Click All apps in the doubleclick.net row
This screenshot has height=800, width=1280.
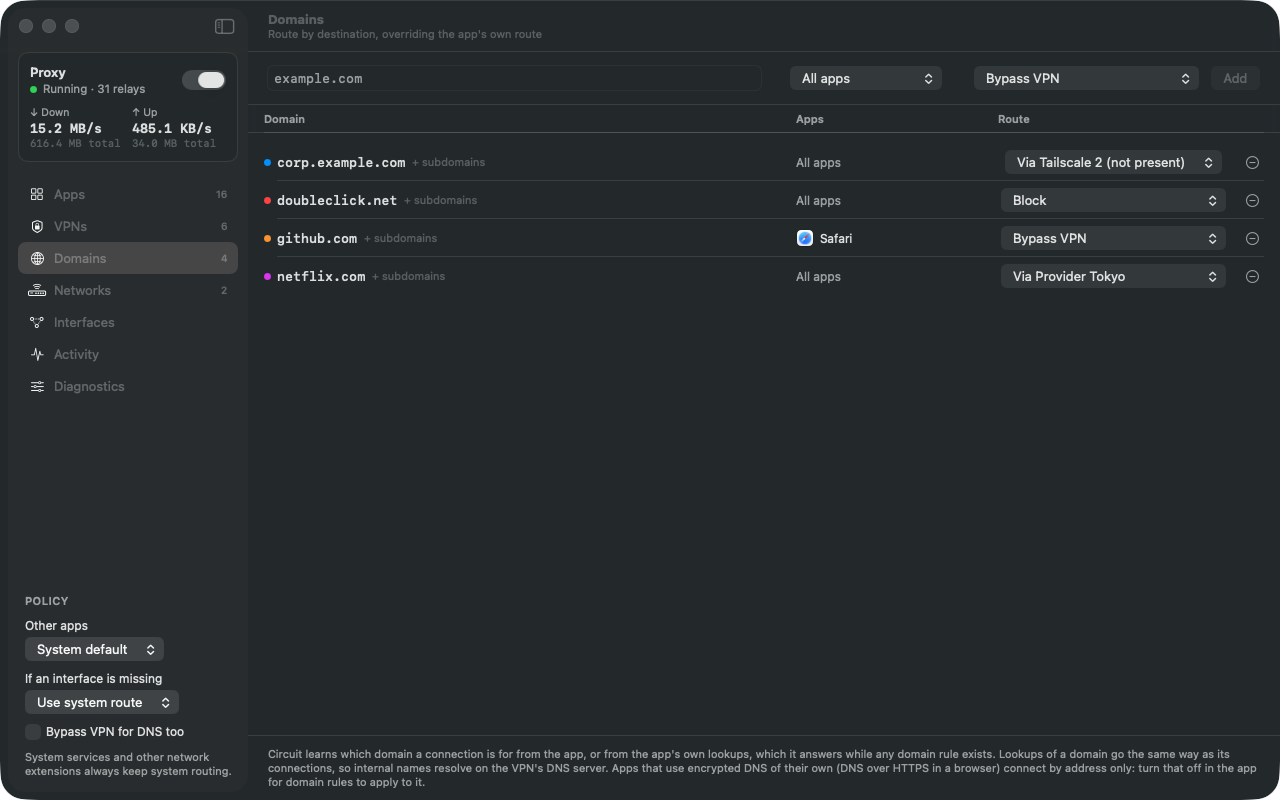[818, 200]
